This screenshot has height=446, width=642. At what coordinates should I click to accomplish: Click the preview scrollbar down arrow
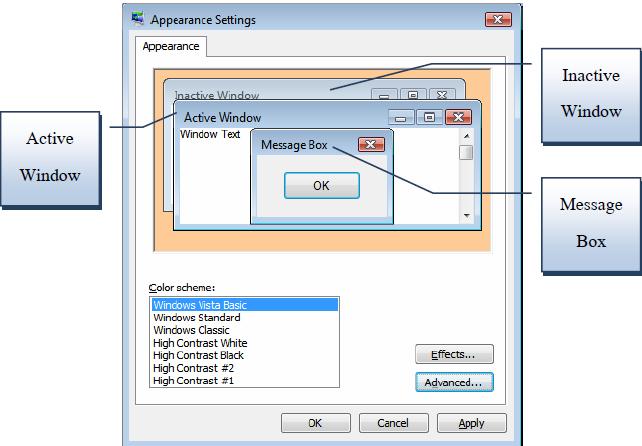click(x=466, y=215)
